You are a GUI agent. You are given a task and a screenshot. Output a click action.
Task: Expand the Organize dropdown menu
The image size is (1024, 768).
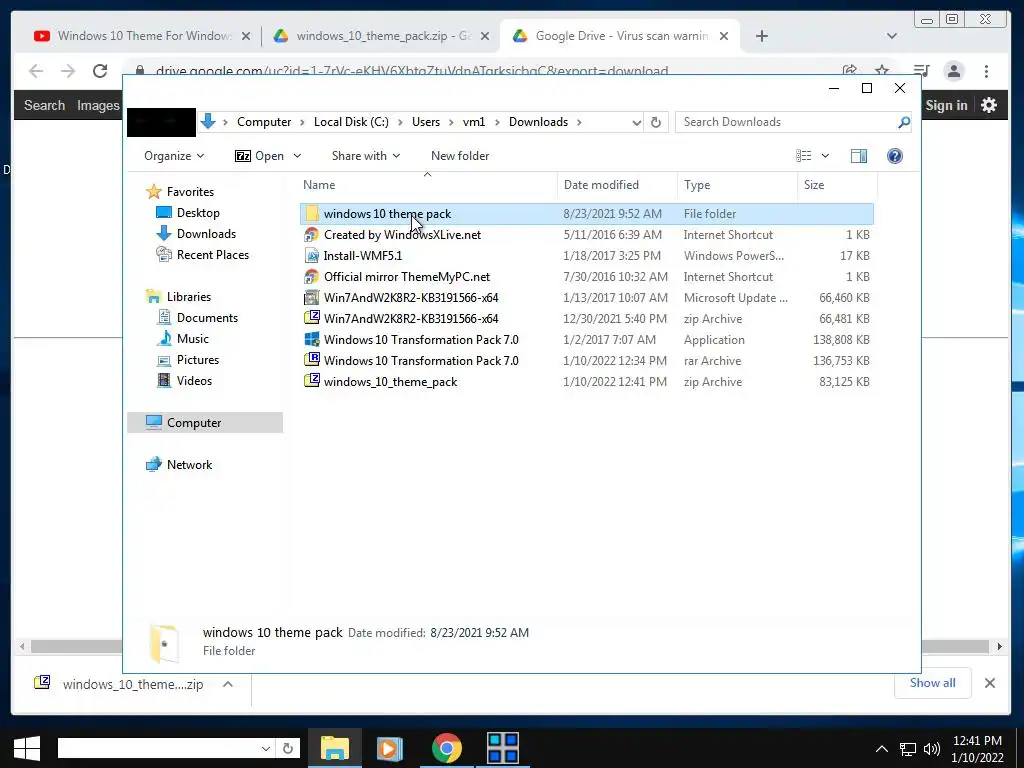pos(174,156)
